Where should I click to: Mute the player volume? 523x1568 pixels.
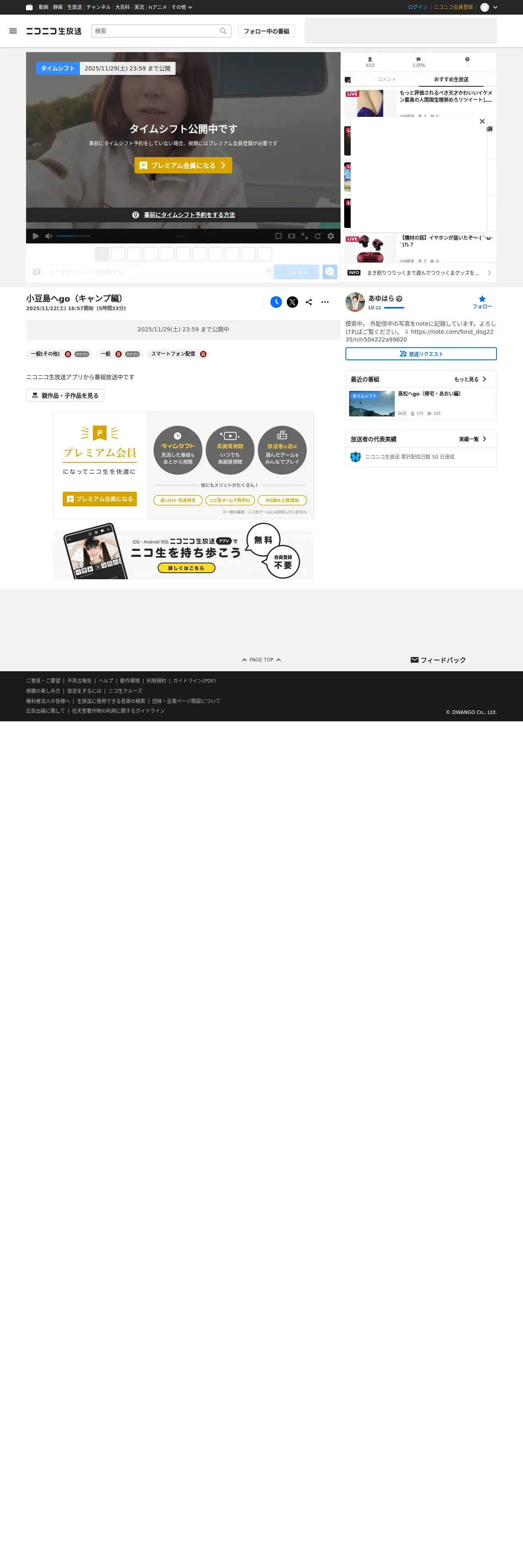(49, 236)
